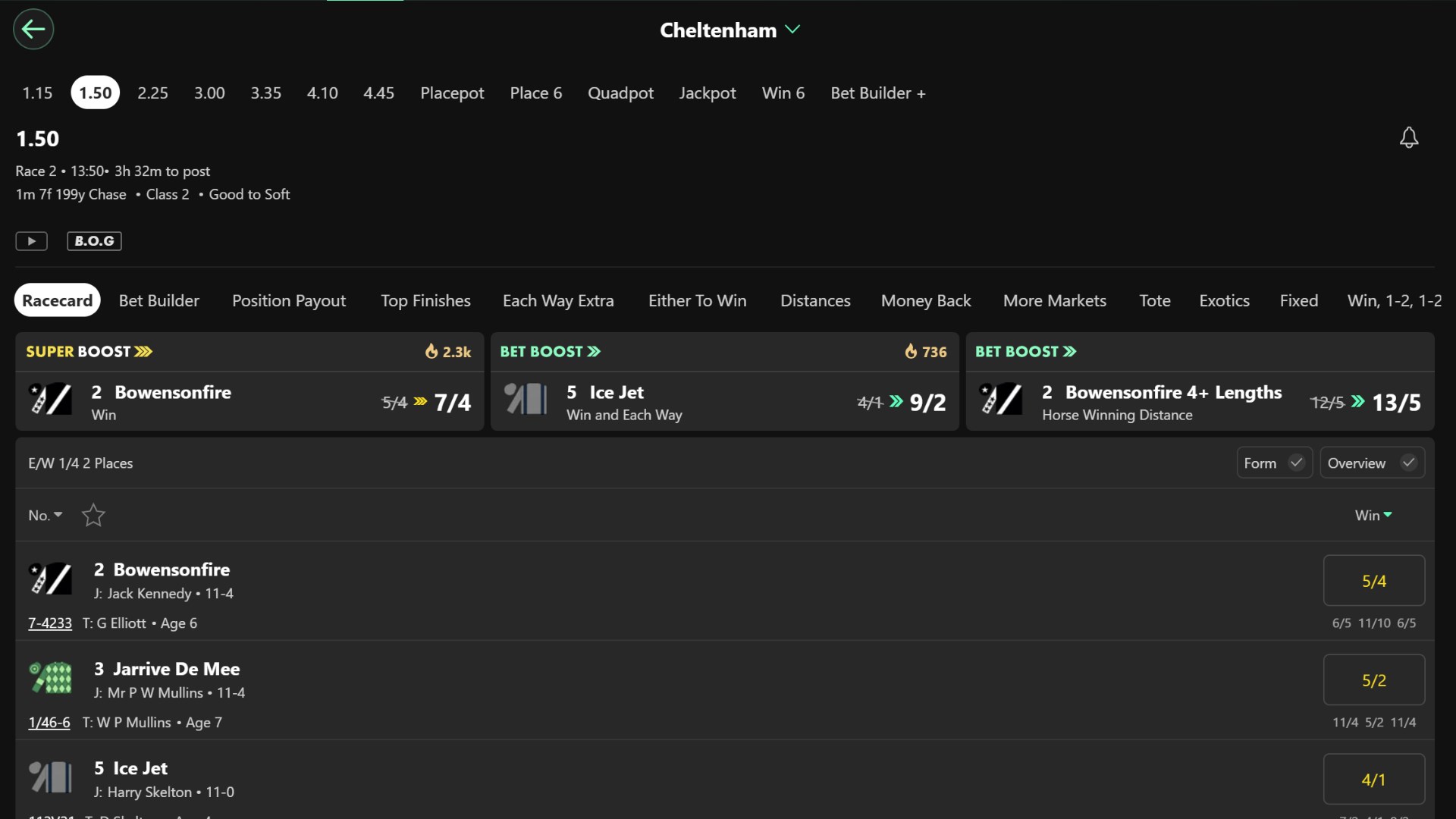Open the Quadpot tab
The image size is (1456, 819).
(x=620, y=93)
